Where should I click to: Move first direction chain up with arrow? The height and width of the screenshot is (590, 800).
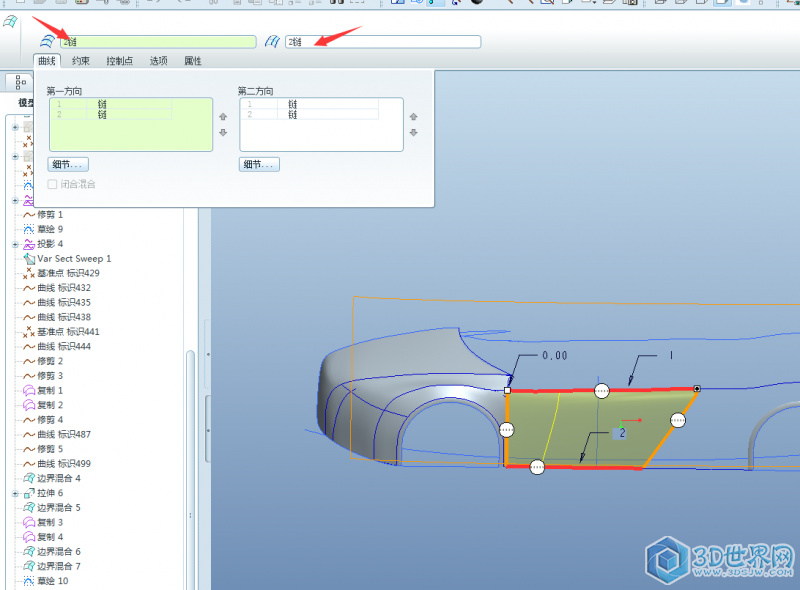pos(222,117)
